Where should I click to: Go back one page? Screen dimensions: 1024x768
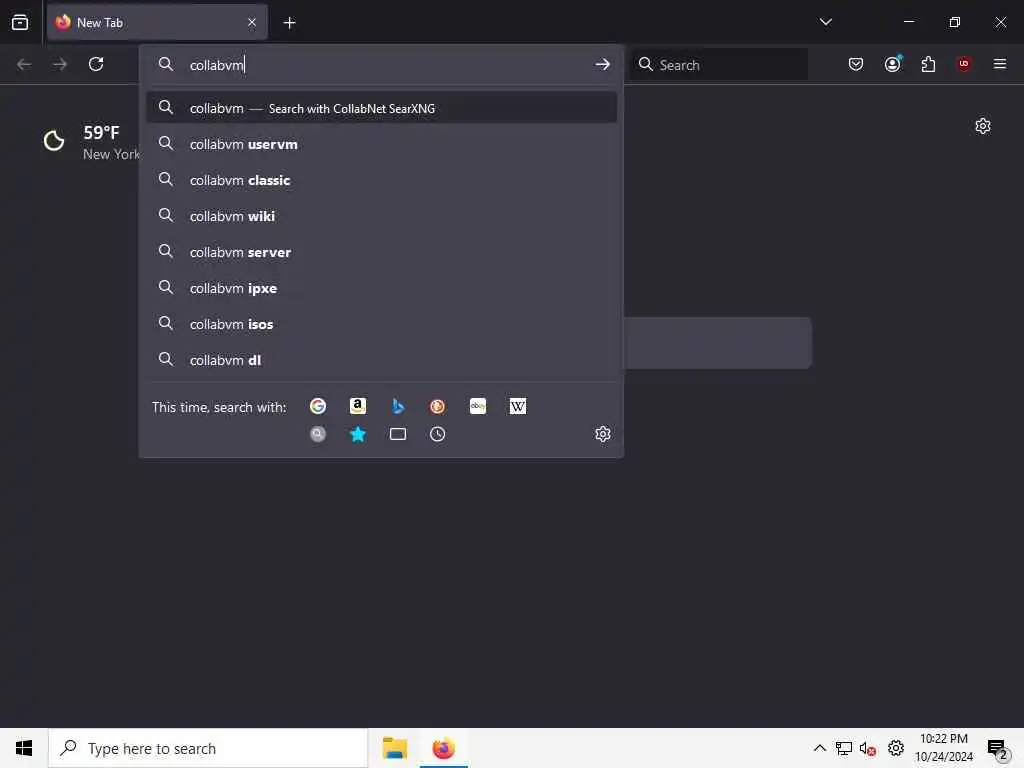(x=24, y=64)
